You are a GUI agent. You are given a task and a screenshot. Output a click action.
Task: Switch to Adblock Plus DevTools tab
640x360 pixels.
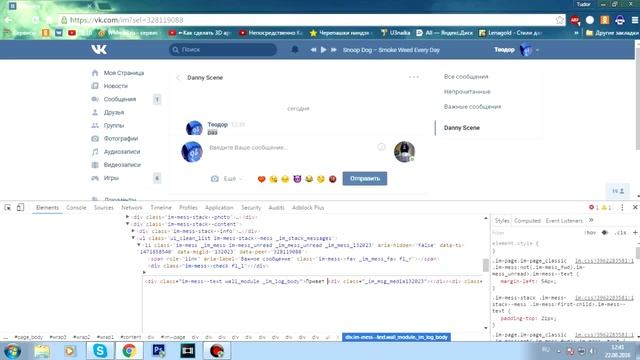pyautogui.click(x=308, y=208)
